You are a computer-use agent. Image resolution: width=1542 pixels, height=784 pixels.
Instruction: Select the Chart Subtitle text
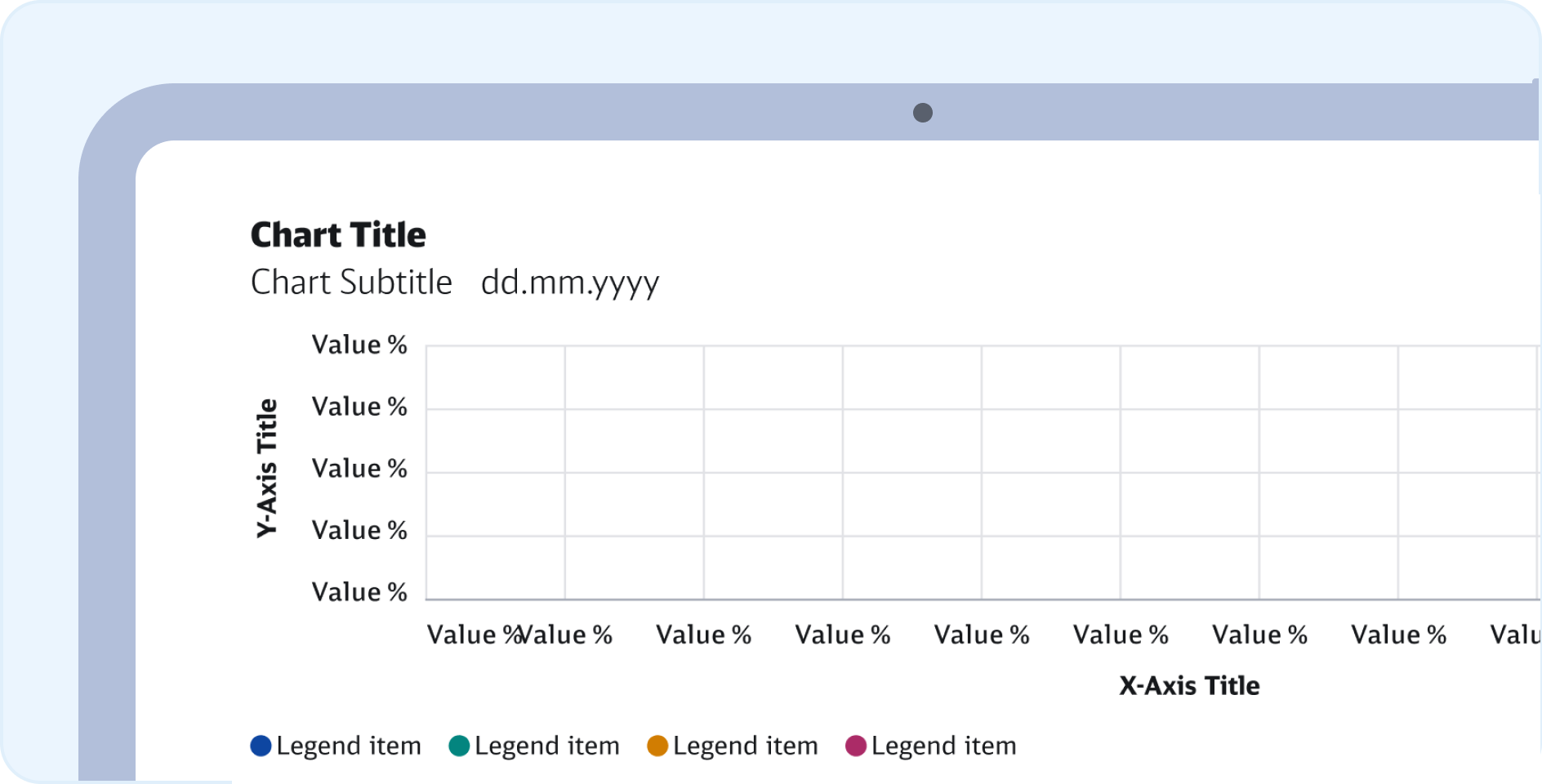click(351, 283)
